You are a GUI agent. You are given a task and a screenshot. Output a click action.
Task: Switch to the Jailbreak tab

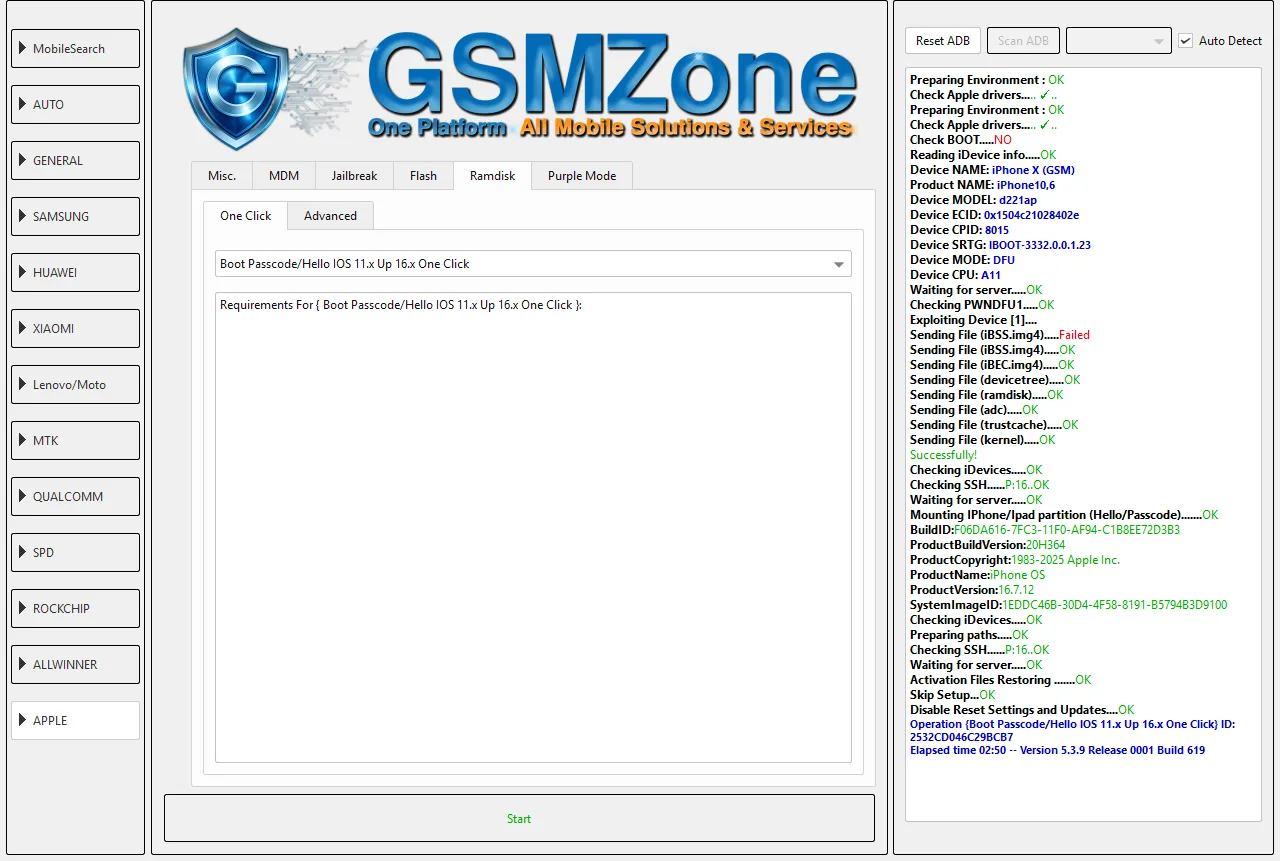[x=354, y=176]
